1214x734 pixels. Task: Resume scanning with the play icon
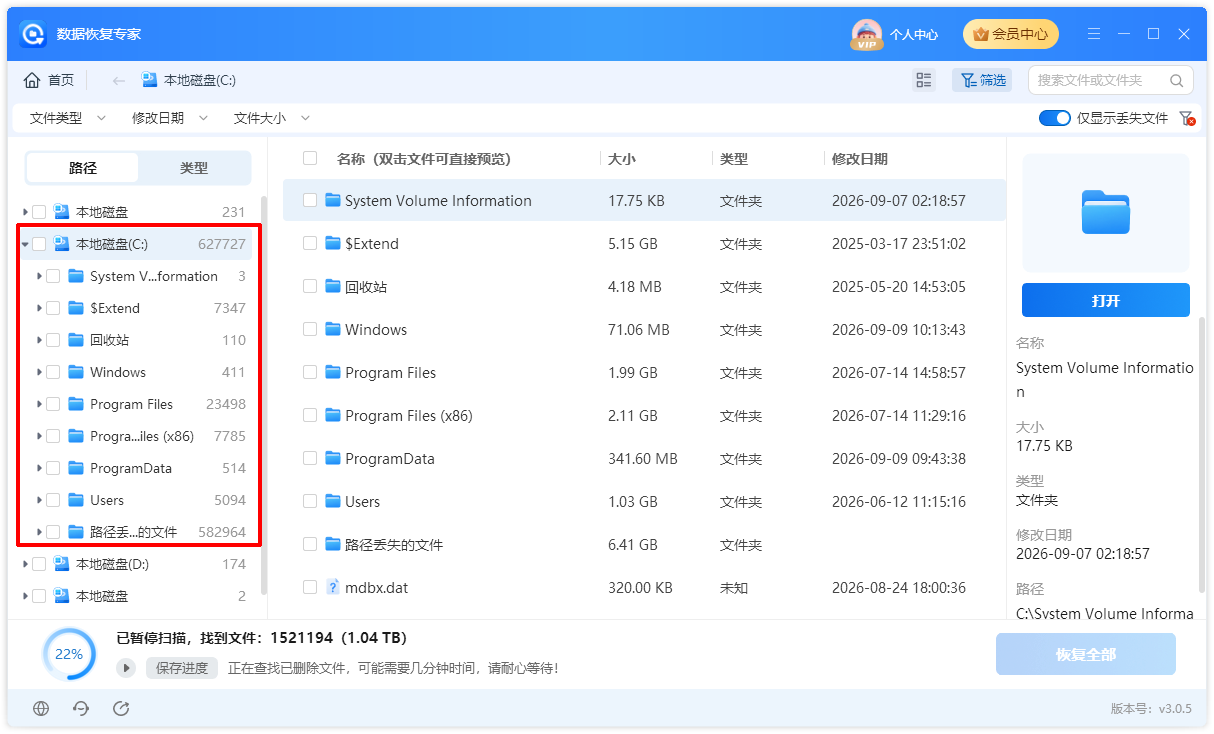126,668
